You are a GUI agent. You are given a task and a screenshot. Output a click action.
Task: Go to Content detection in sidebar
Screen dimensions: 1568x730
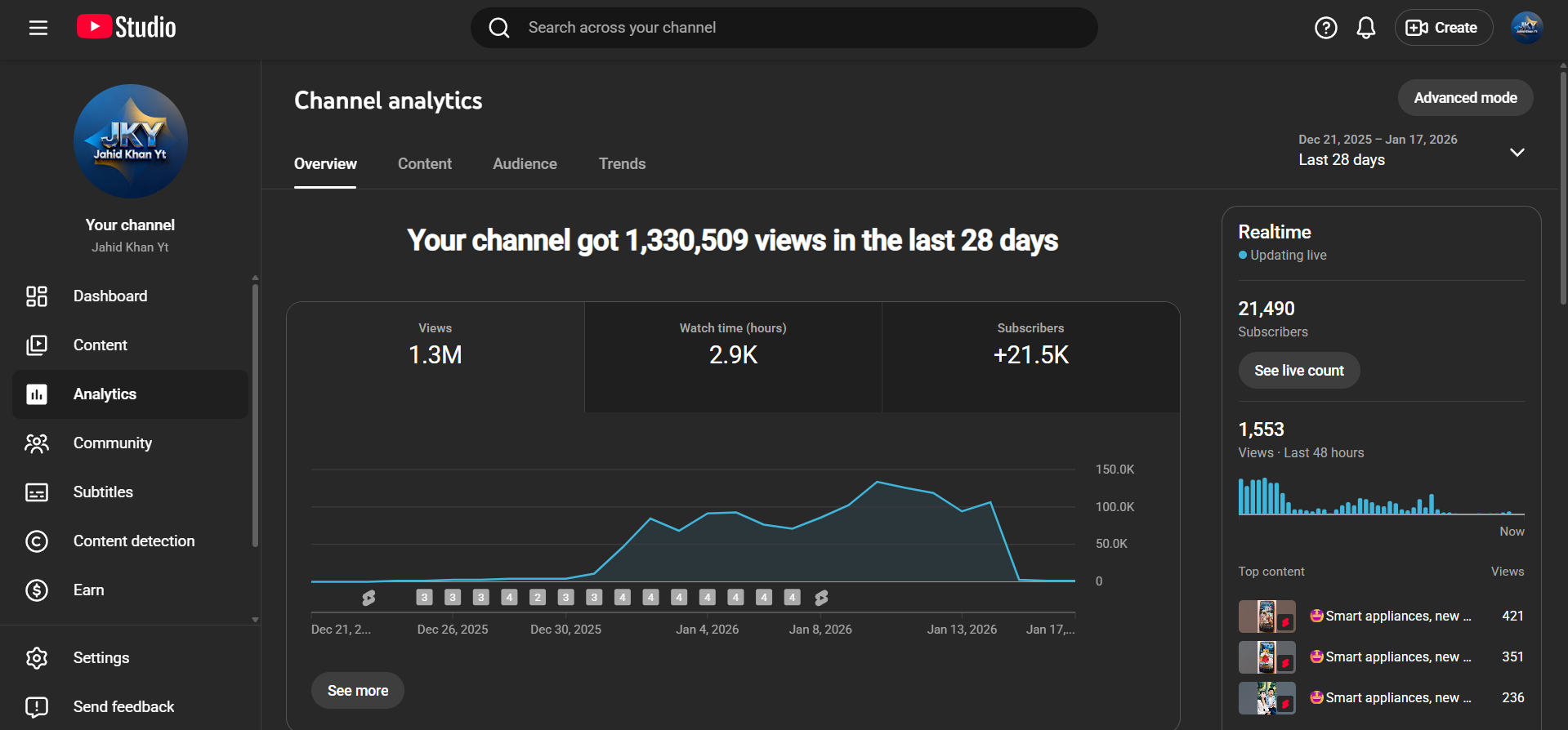pos(134,541)
